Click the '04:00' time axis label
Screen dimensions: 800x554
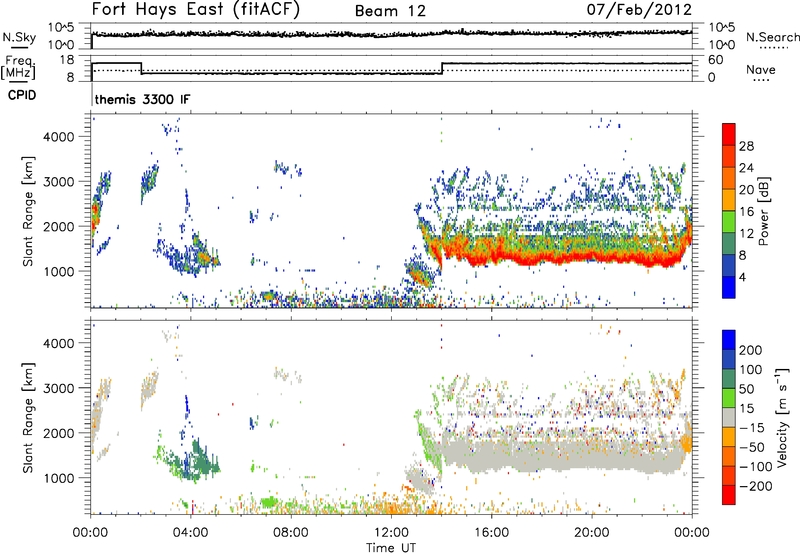[191, 533]
